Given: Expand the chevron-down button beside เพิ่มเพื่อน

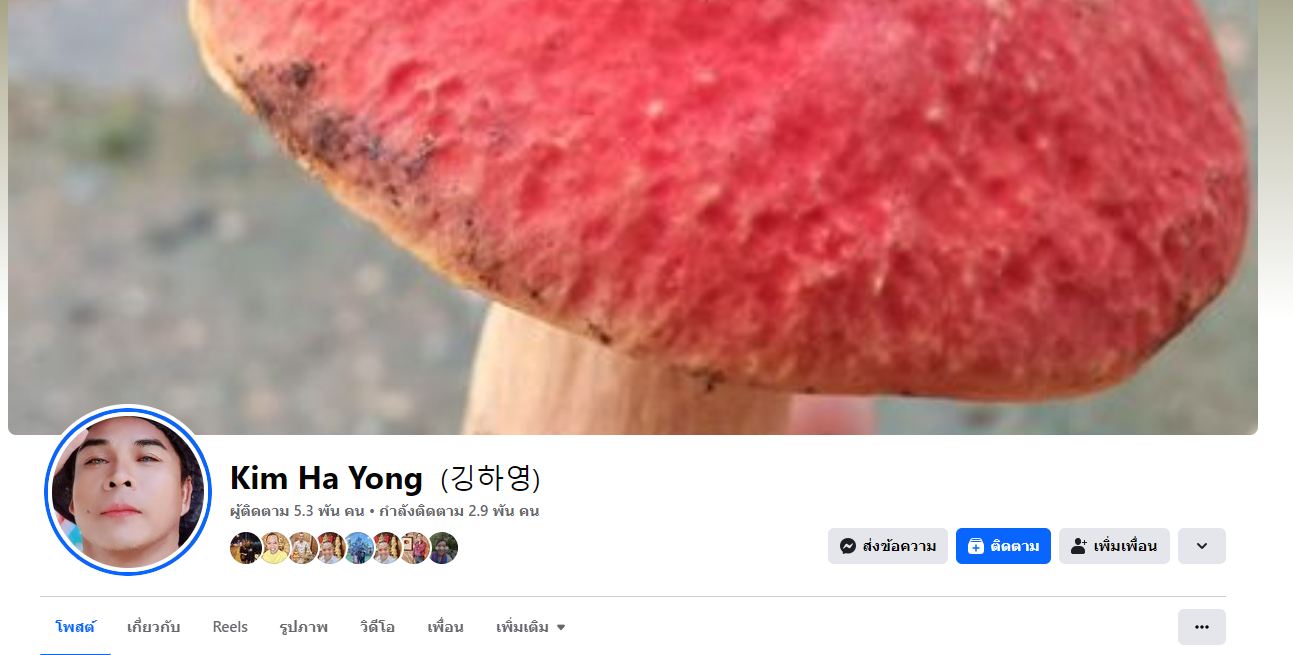Looking at the screenshot, I should pos(1201,546).
